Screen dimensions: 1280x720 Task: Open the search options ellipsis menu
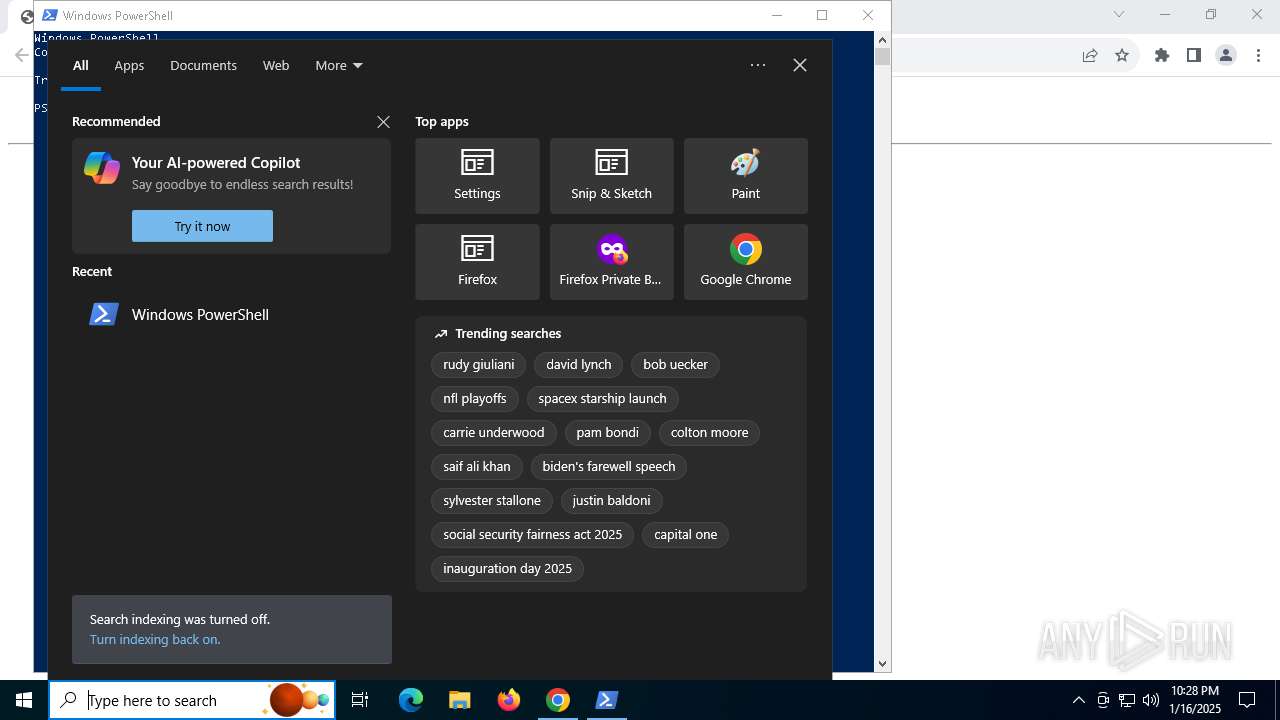tap(758, 65)
